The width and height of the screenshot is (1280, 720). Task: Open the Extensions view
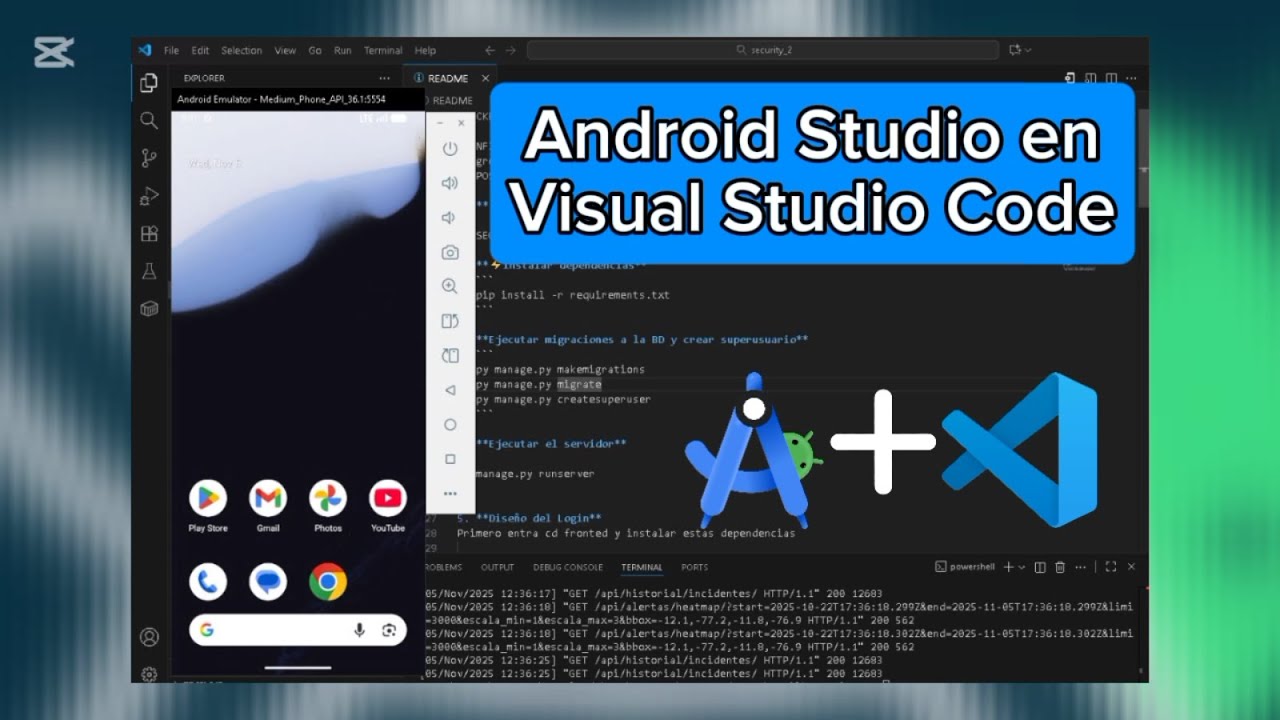pos(149,234)
